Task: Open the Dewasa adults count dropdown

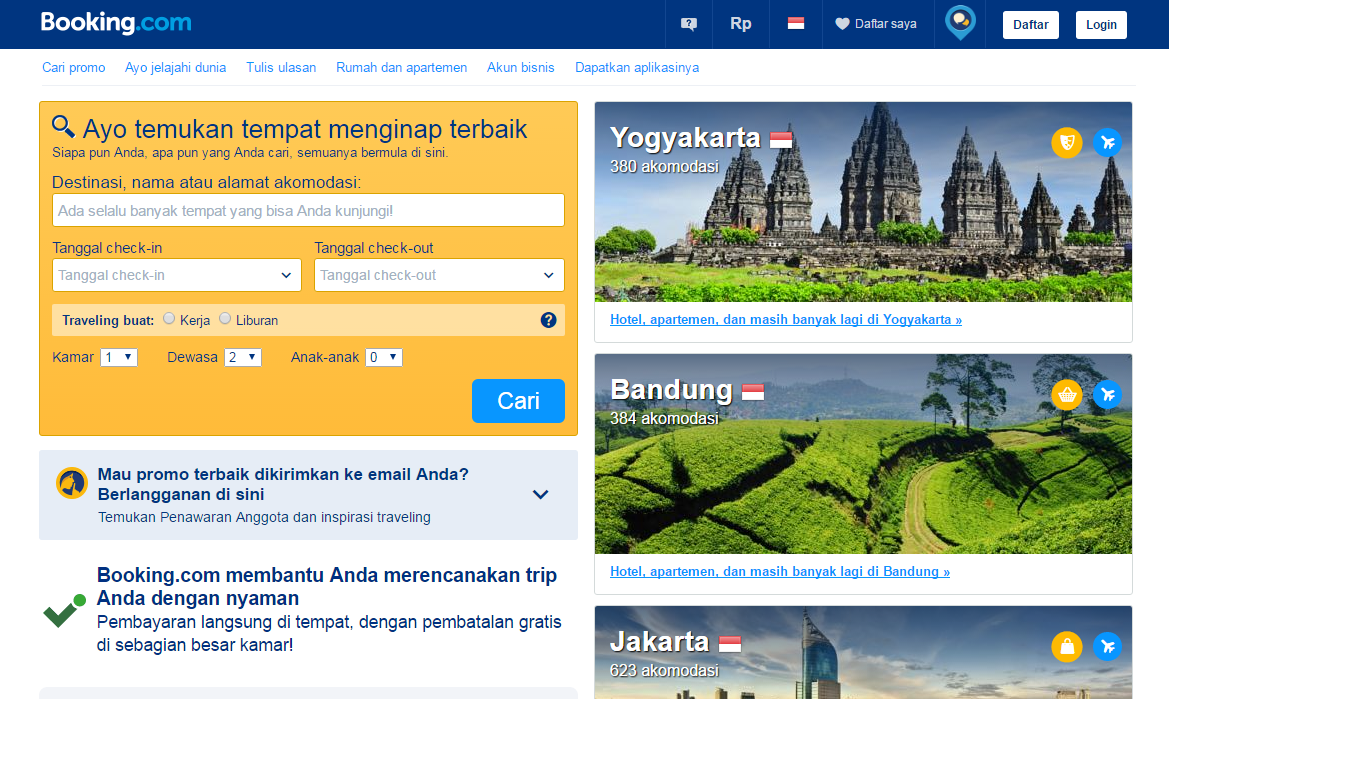Action: point(242,357)
